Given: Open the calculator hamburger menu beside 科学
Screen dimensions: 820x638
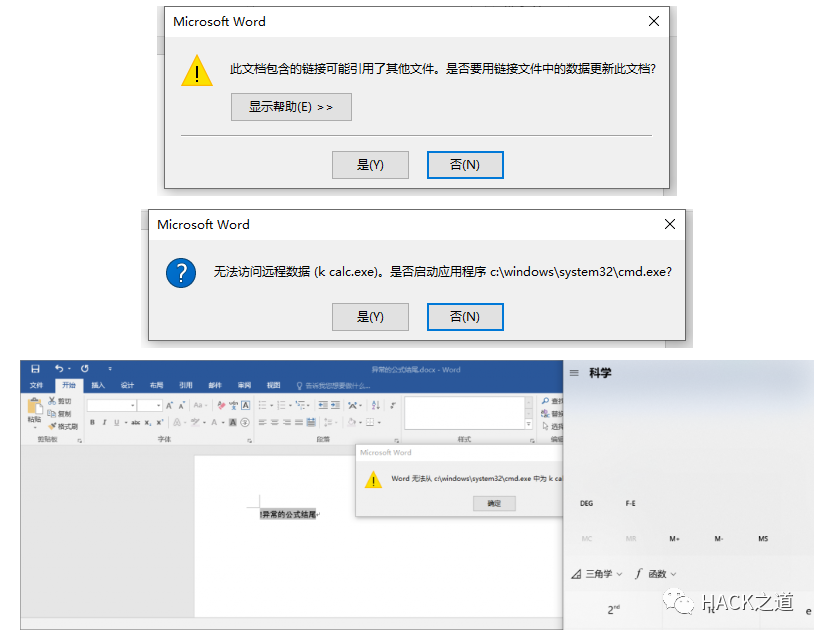Looking at the screenshot, I should point(574,373).
